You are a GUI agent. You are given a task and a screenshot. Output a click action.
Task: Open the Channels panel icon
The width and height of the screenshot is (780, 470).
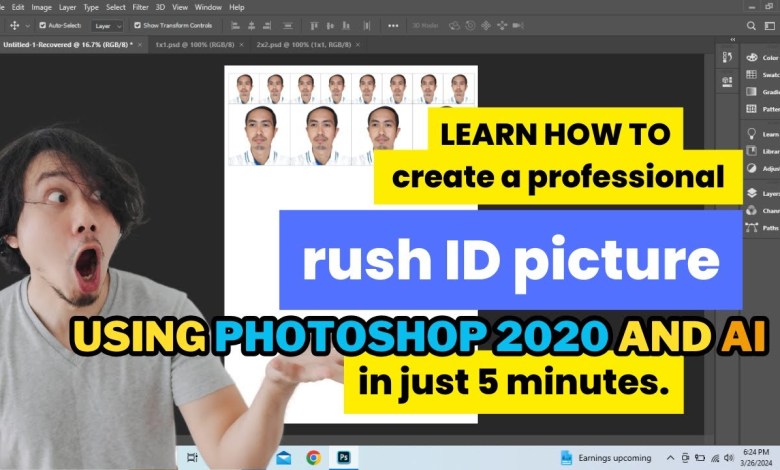[752, 210]
